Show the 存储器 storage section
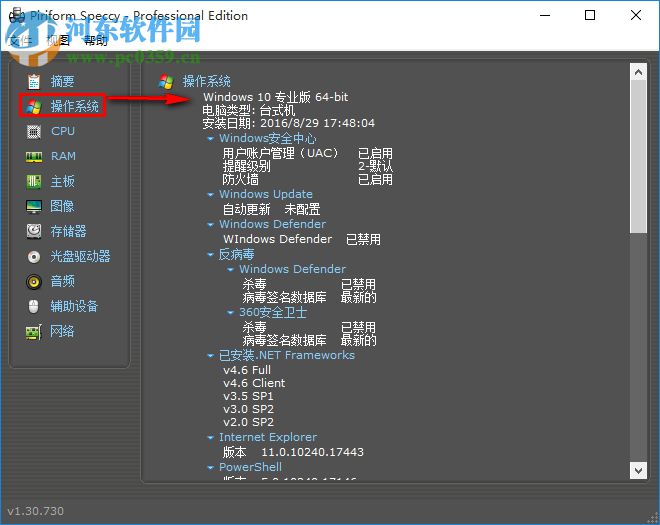This screenshot has height=525, width=660. coord(68,231)
